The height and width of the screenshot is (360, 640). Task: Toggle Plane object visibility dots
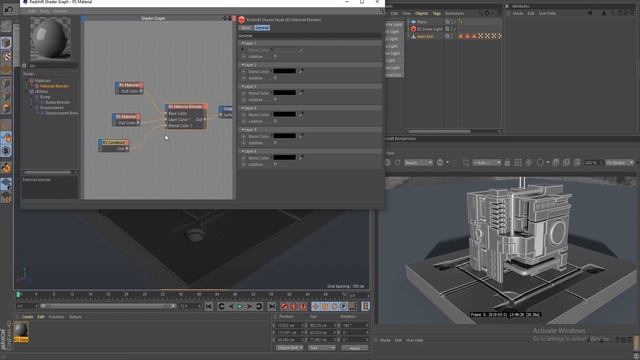click(x=452, y=22)
